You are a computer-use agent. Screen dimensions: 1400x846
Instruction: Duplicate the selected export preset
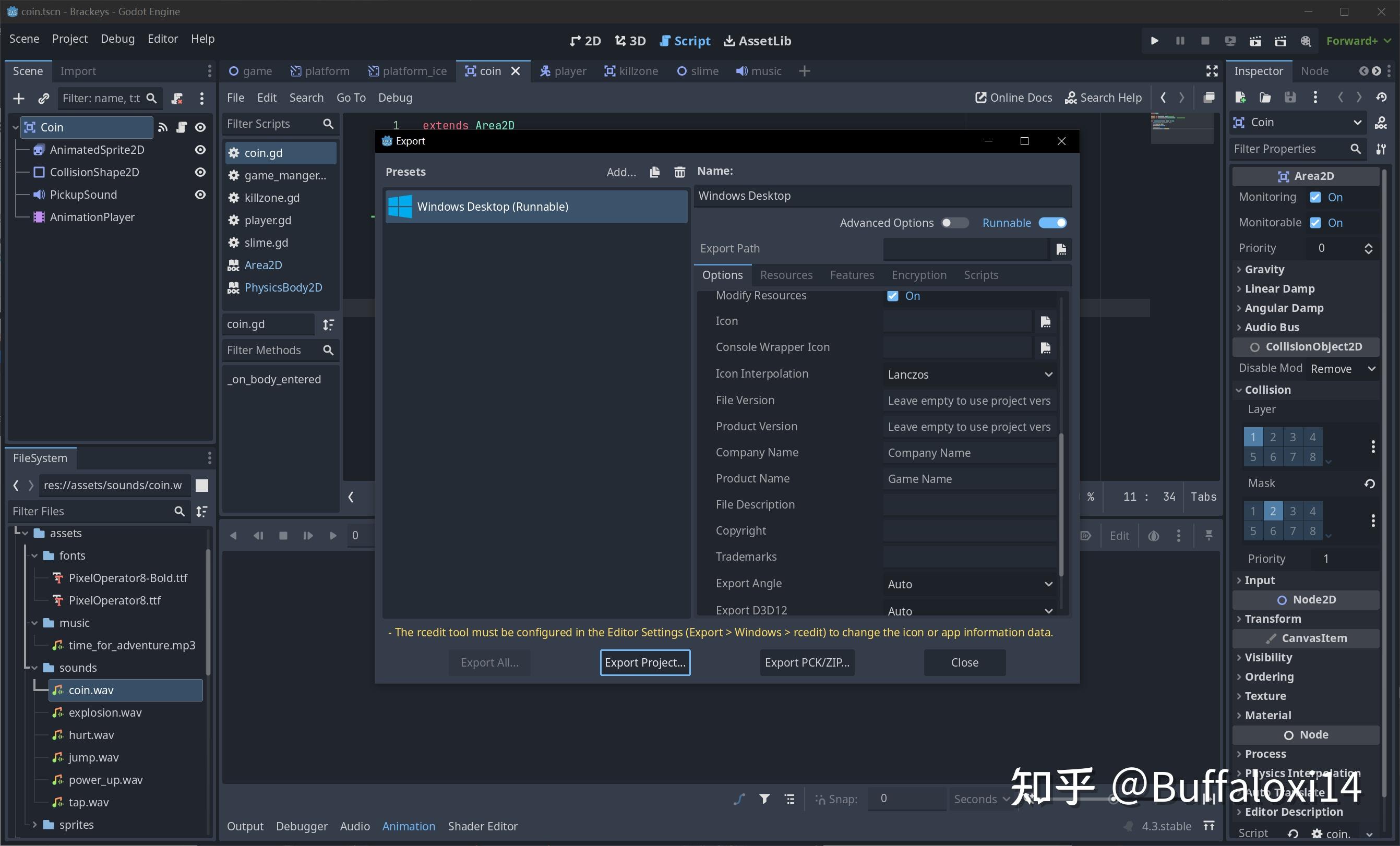pos(654,172)
